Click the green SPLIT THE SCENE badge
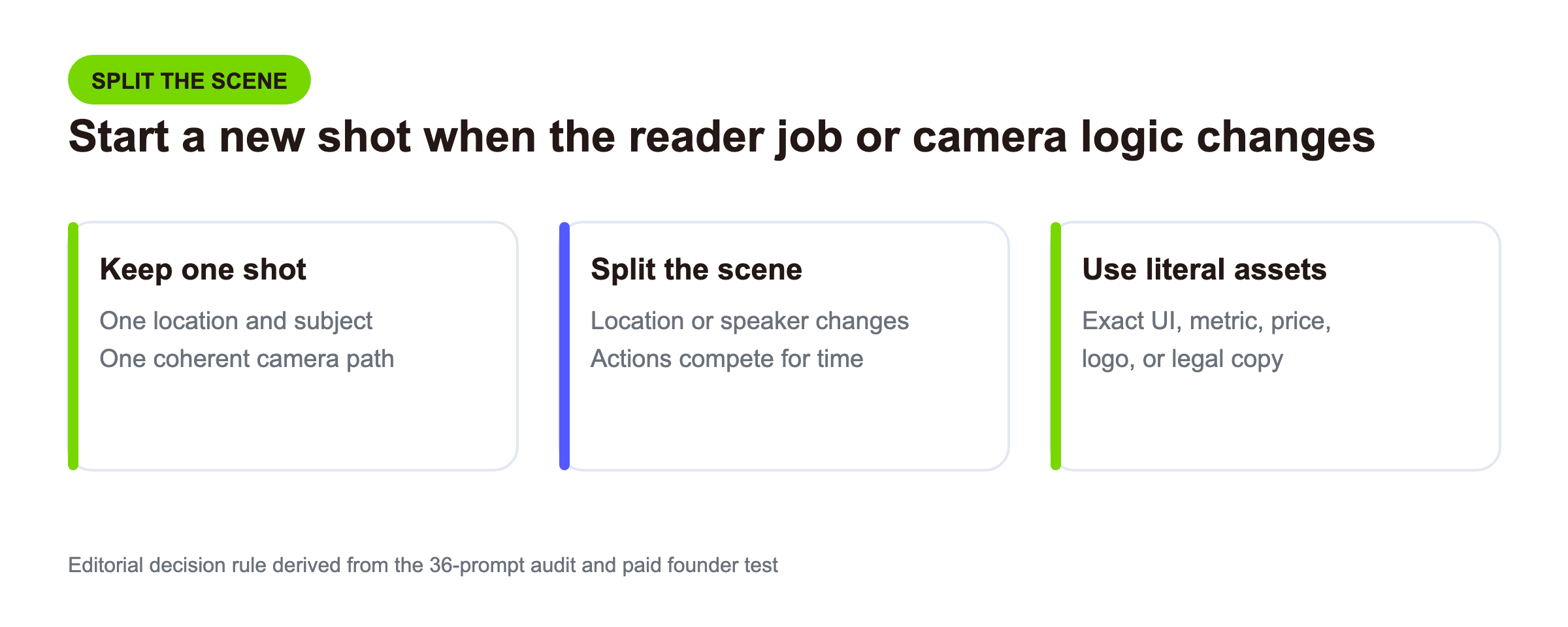This screenshot has width=1568, height=627. pos(189,80)
